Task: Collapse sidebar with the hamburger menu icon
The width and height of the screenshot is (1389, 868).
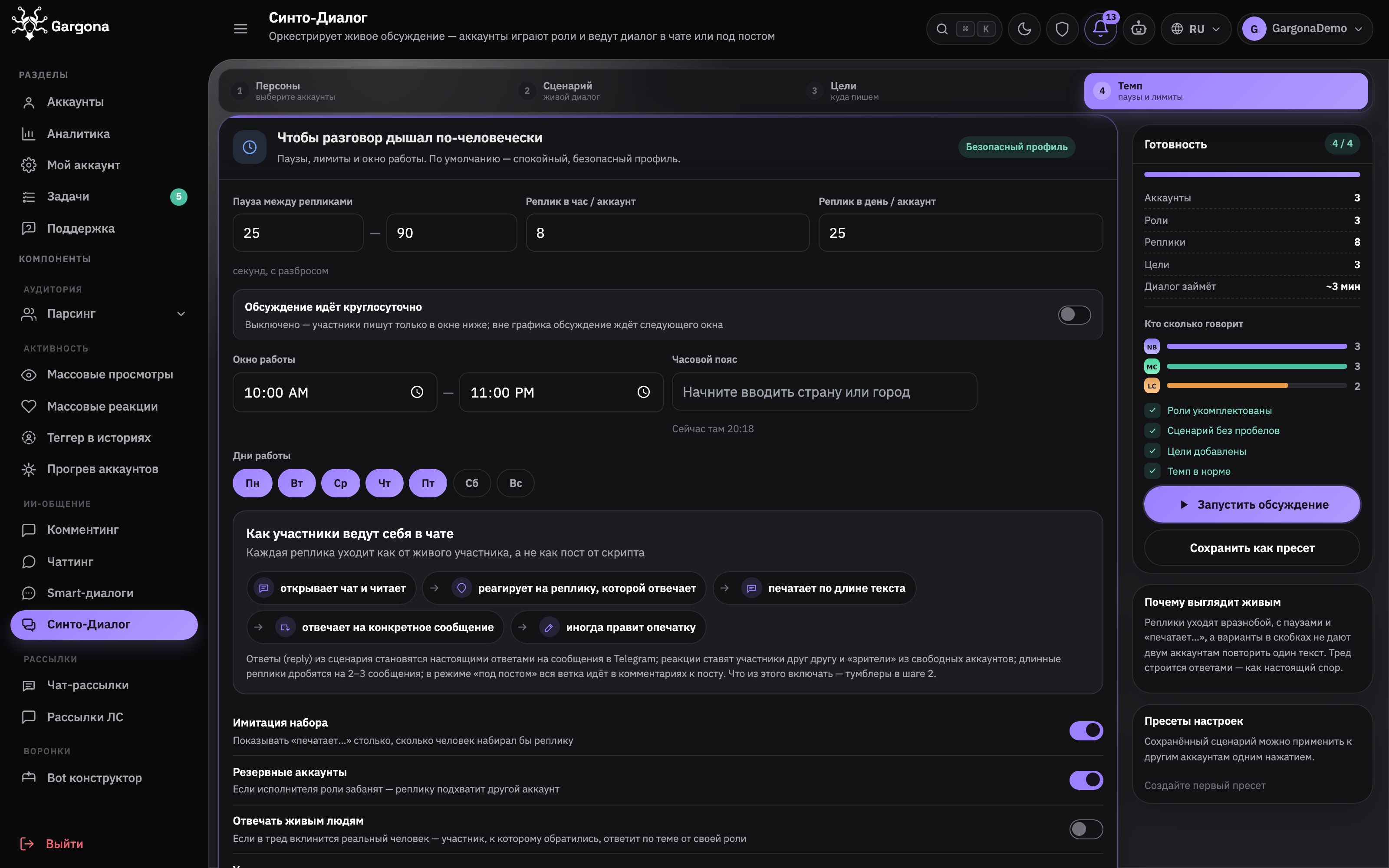Action: pyautogui.click(x=240, y=29)
